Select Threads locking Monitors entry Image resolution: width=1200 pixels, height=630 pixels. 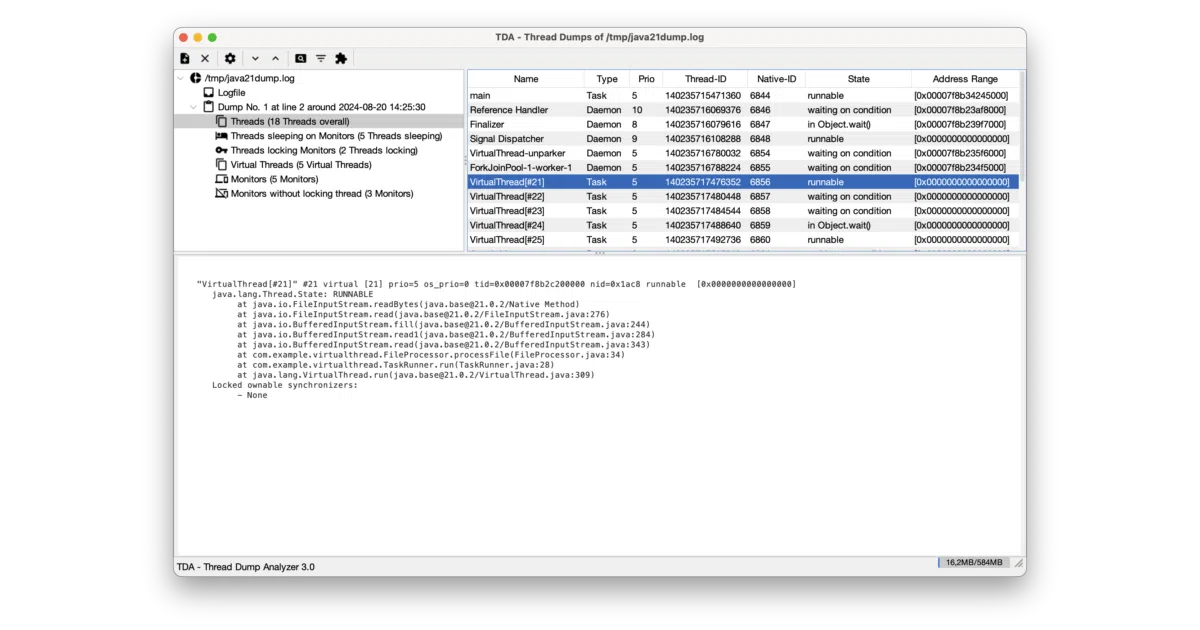324,150
